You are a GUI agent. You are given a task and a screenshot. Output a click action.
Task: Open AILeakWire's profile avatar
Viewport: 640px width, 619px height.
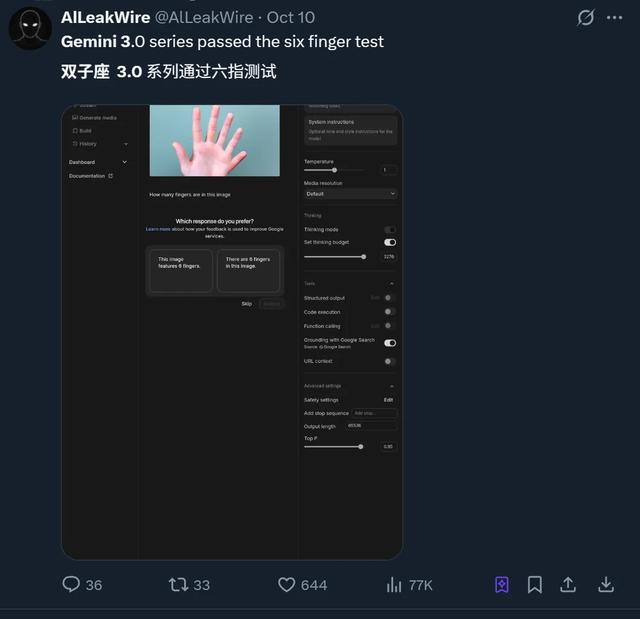(30, 29)
